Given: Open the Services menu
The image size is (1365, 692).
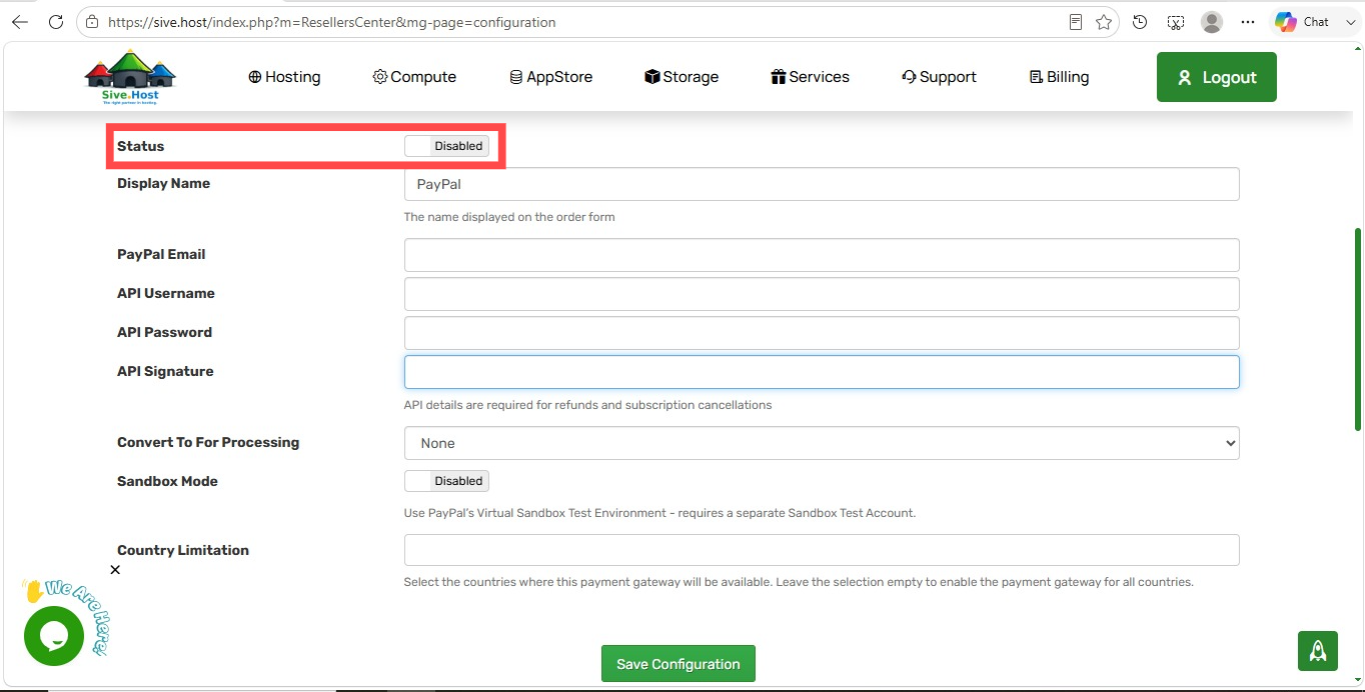Looking at the screenshot, I should click(810, 77).
